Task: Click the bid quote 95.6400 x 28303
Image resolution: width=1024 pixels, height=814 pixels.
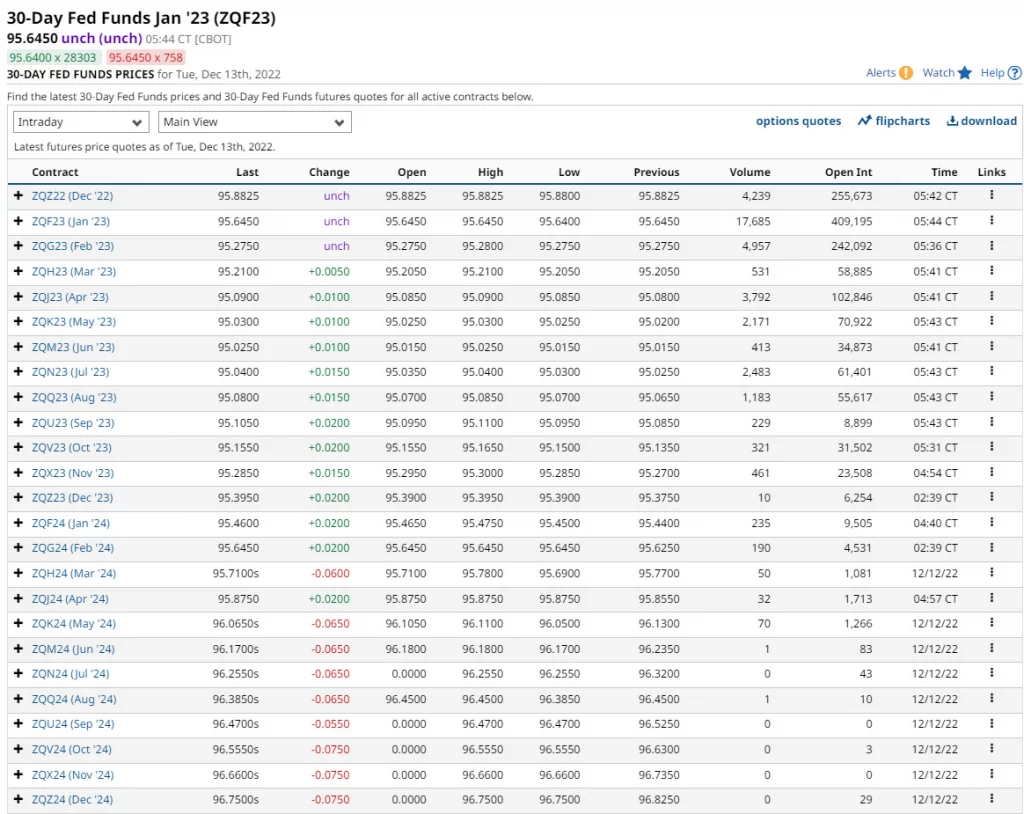Action: pos(53,57)
